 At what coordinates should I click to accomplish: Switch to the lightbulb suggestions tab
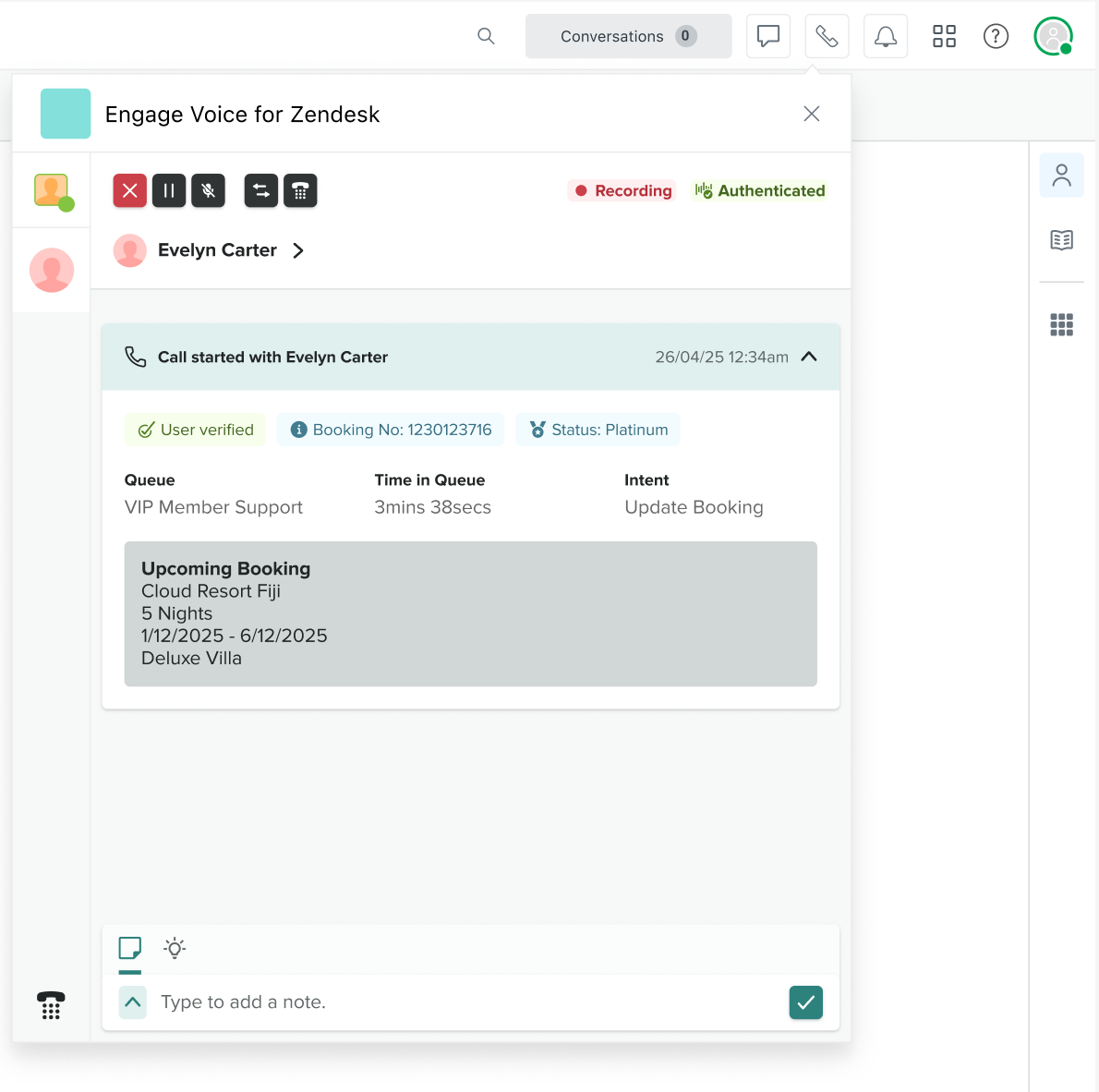coord(175,948)
